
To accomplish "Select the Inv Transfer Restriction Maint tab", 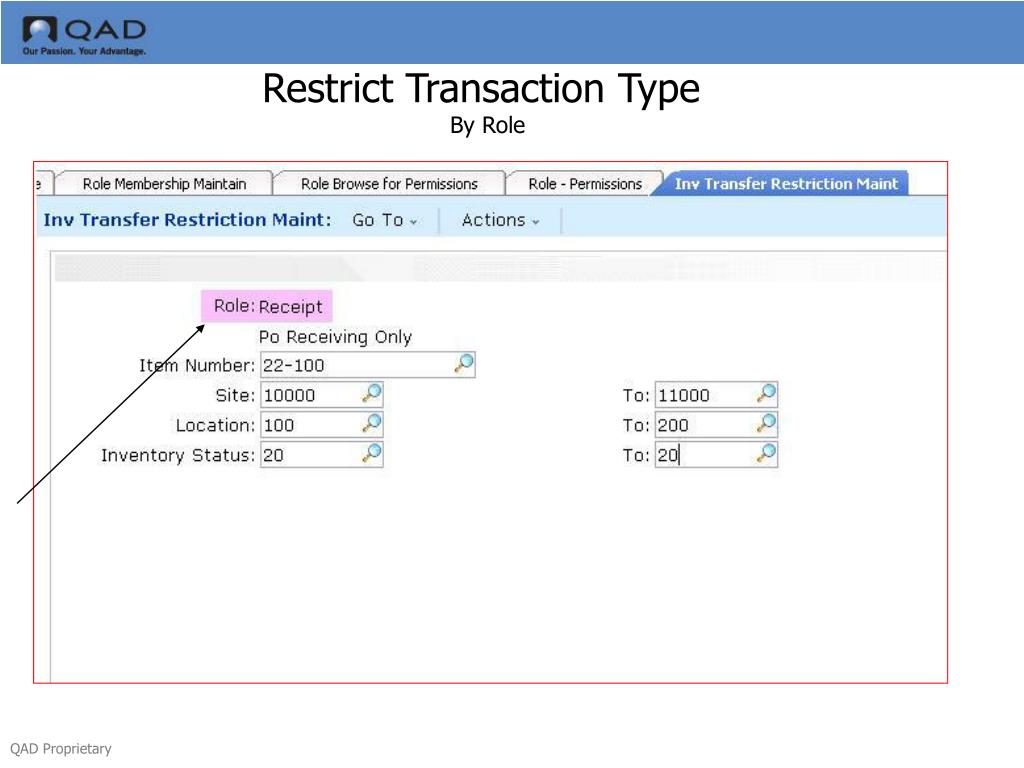I will [785, 183].
